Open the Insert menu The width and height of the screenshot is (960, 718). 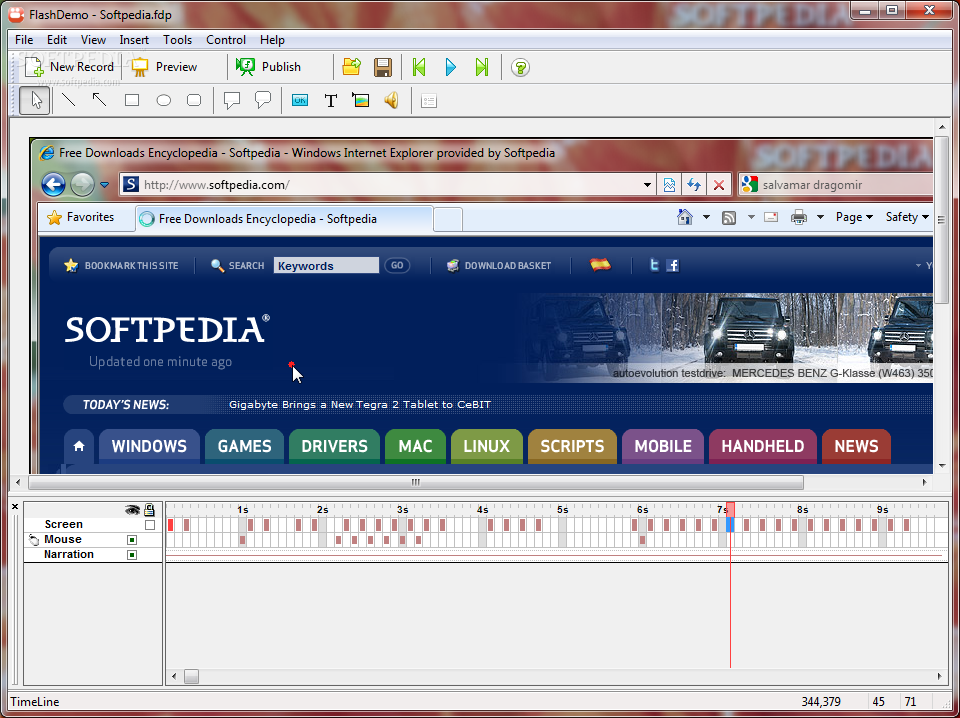134,40
